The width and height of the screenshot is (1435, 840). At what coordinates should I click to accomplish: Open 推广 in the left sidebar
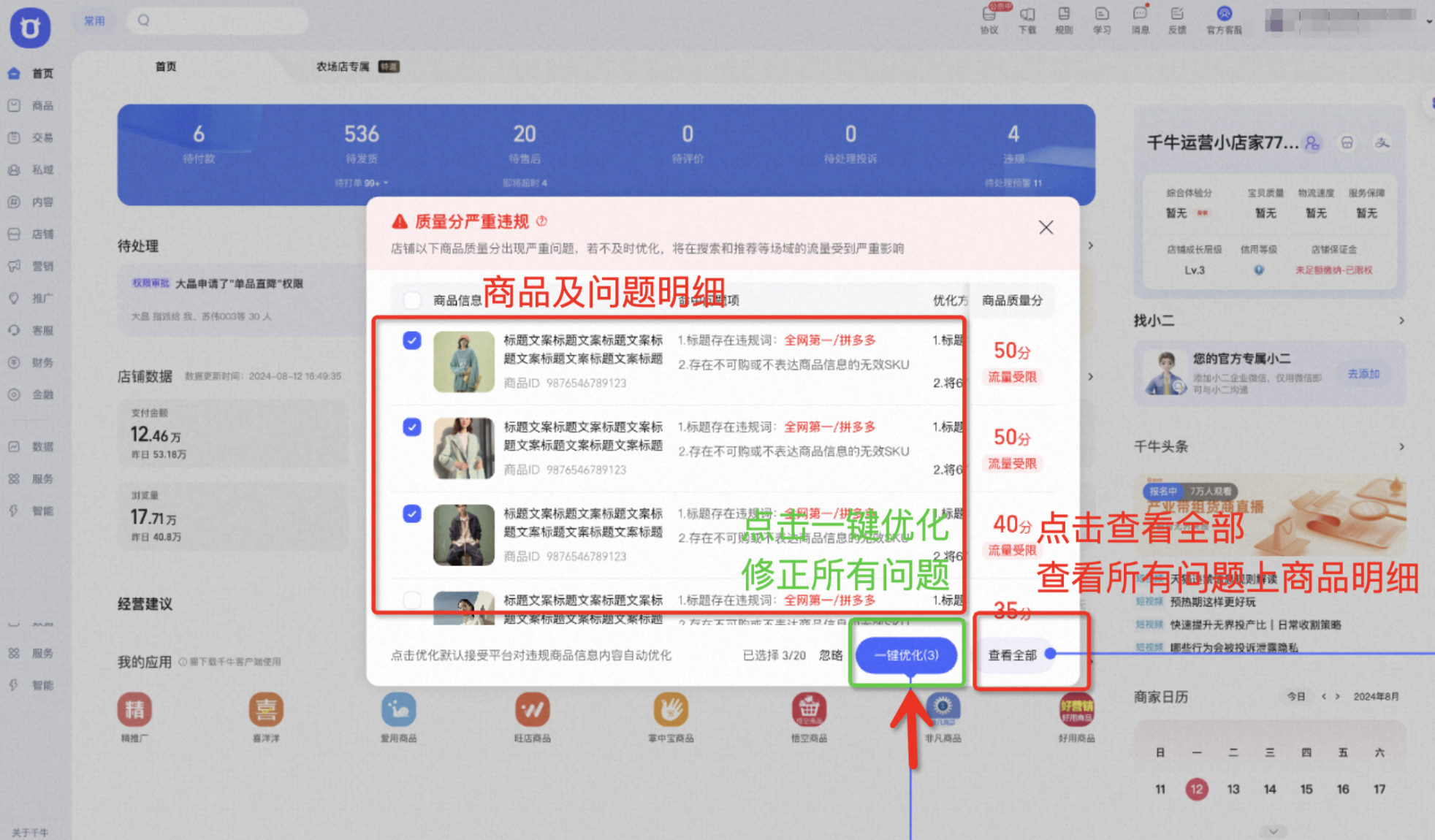[x=31, y=298]
